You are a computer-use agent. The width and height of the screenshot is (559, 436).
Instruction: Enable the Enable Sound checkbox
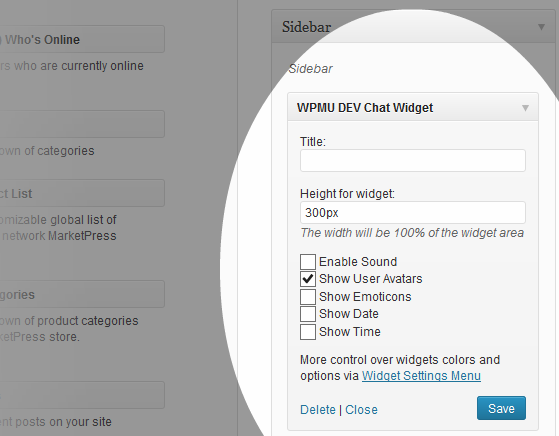pyautogui.click(x=308, y=262)
